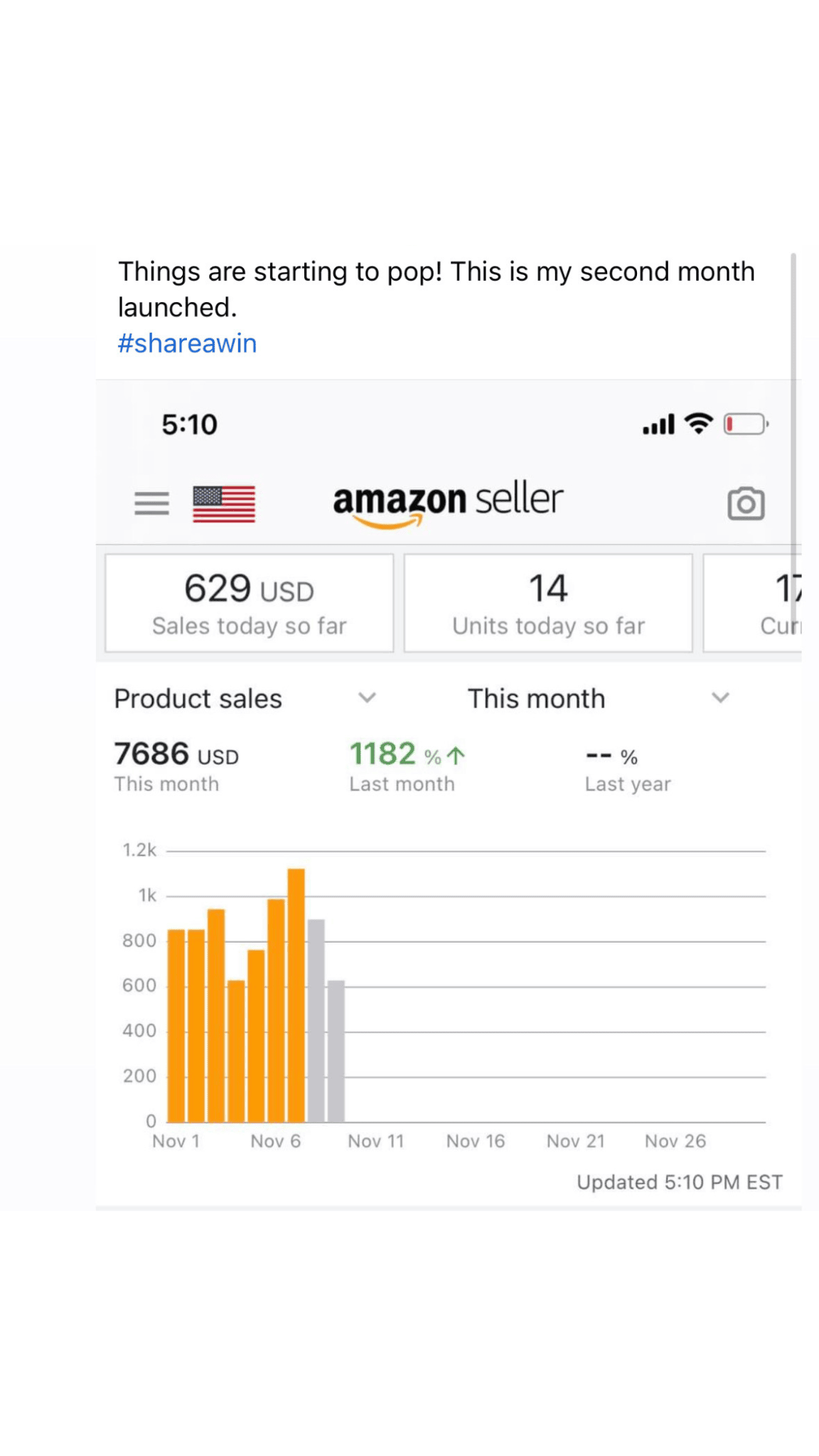819x1456 pixels.
Task: Tap the tallest orange sales bar
Action: coord(296,995)
